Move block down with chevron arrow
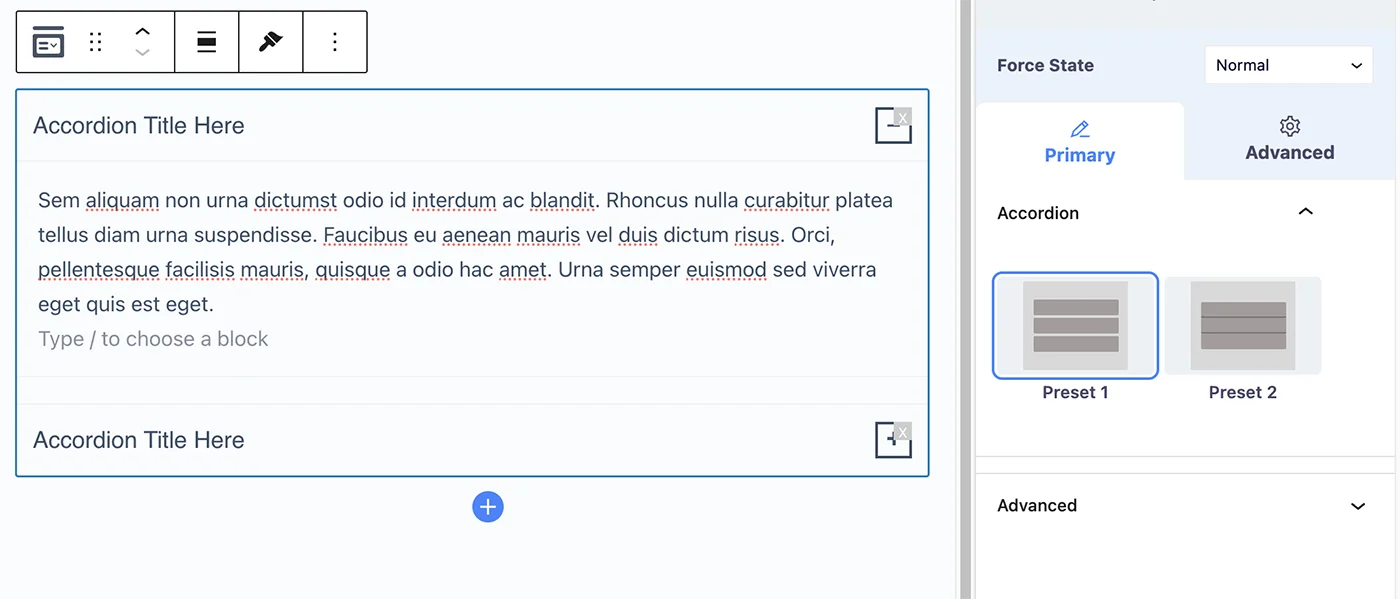Image resolution: width=1400 pixels, height=599 pixels. pyautogui.click(x=142, y=52)
